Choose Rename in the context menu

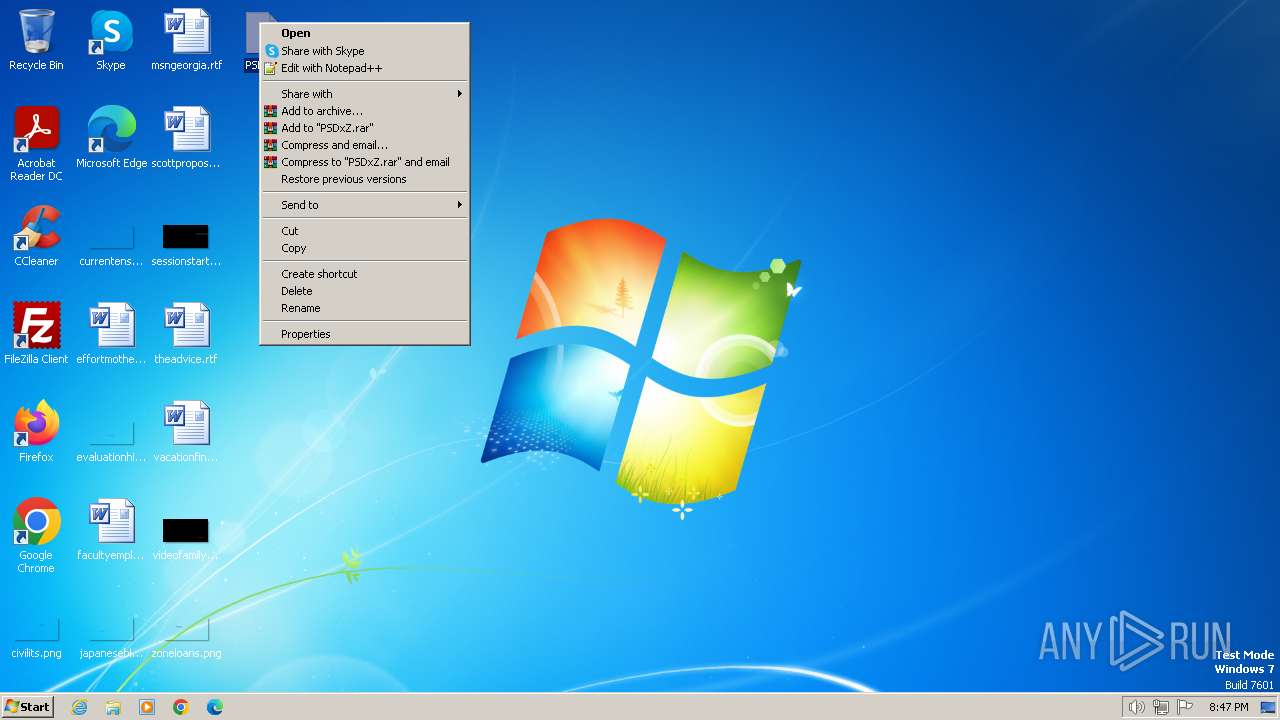[x=365, y=308]
